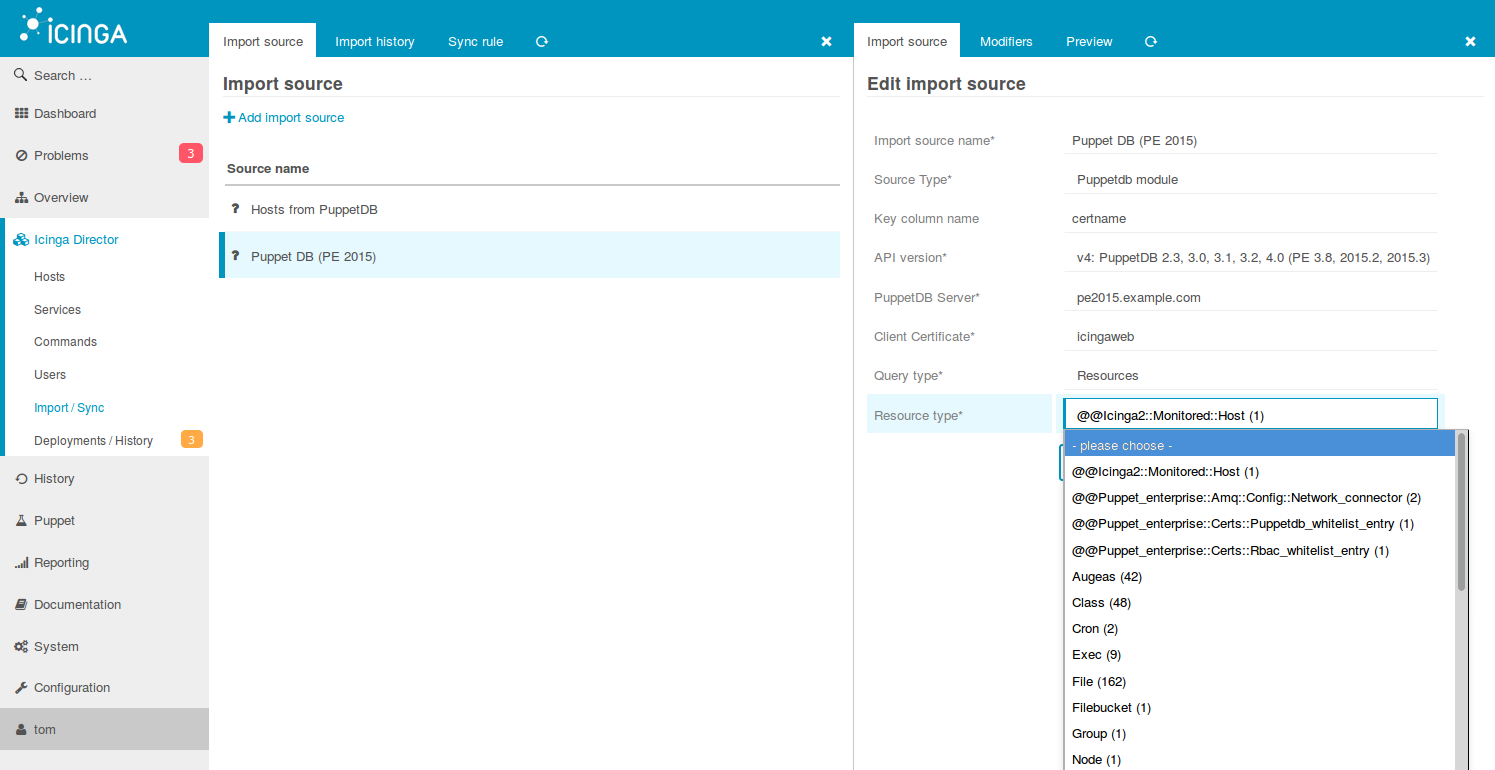Screen dimensions: 1495x770
Task: Open the PuppetDB Server dropdown
Action: tap(1250, 298)
